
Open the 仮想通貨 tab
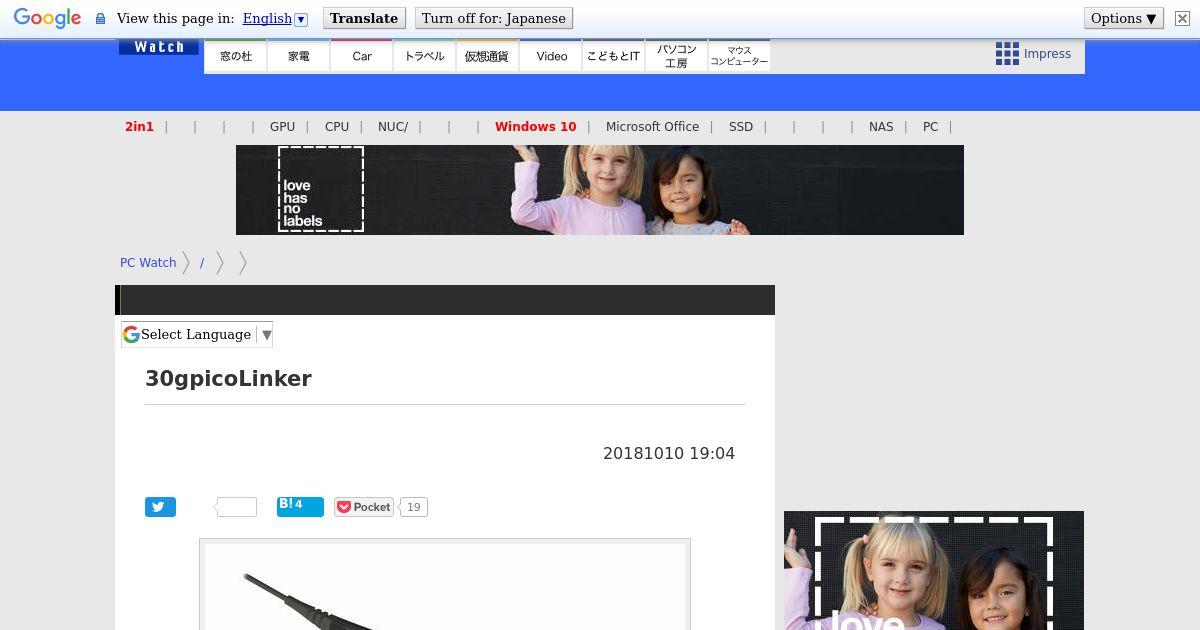(x=487, y=56)
